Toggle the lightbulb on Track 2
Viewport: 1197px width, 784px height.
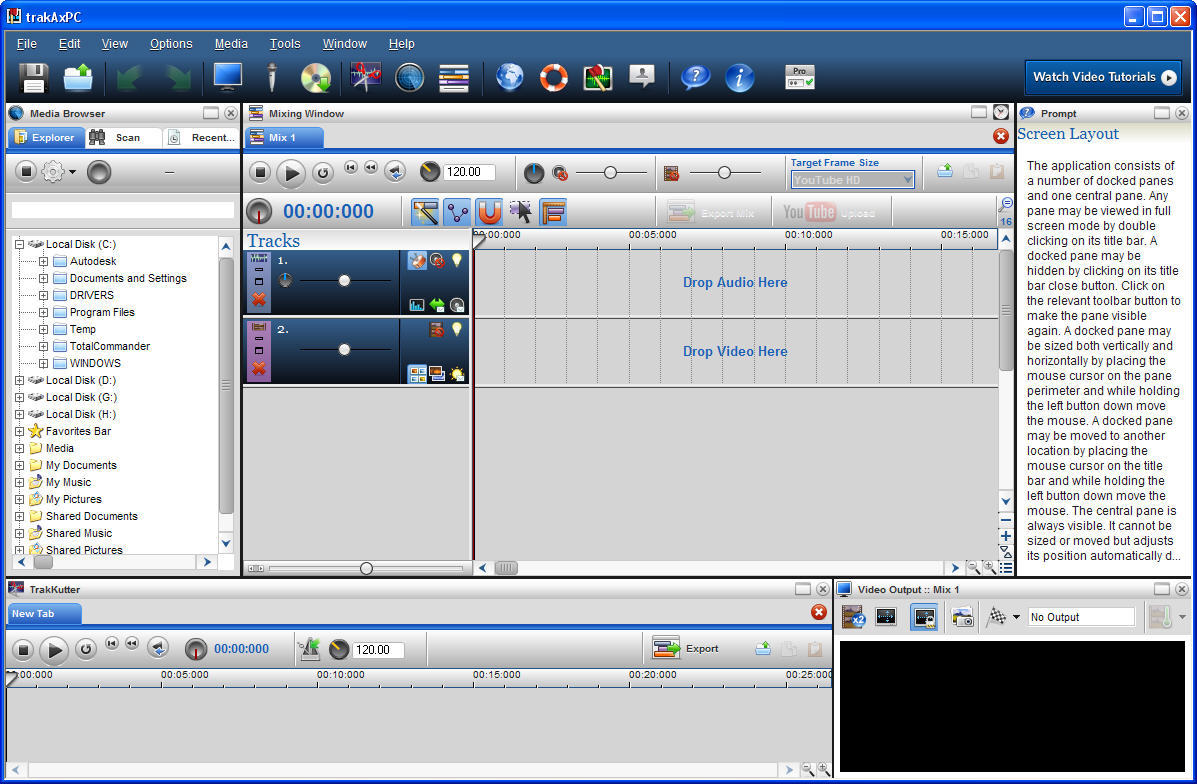click(459, 328)
